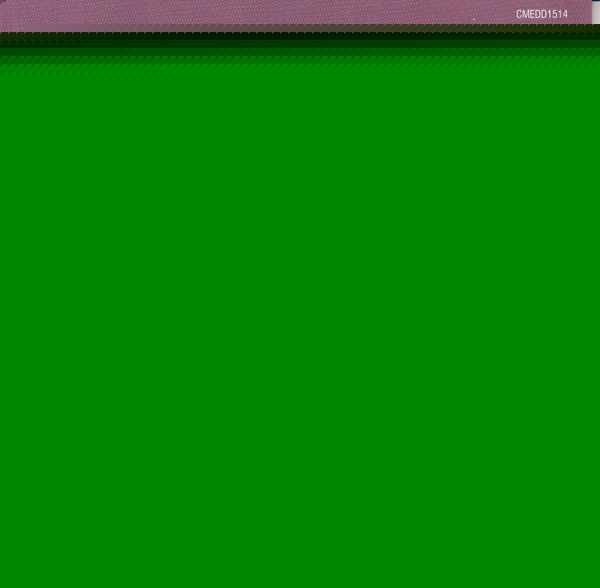
Task: Click the bottom-right corner of green area
Action: point(595,583)
